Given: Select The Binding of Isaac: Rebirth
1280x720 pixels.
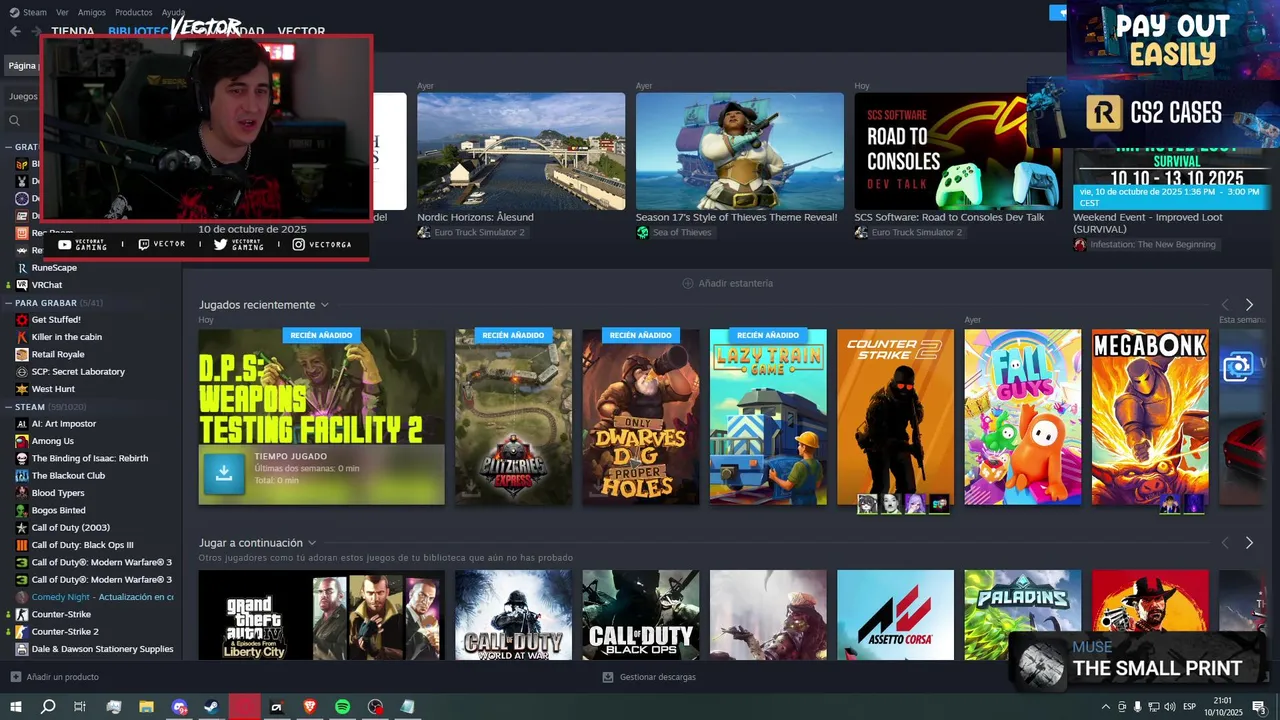Looking at the screenshot, I should [x=90, y=458].
